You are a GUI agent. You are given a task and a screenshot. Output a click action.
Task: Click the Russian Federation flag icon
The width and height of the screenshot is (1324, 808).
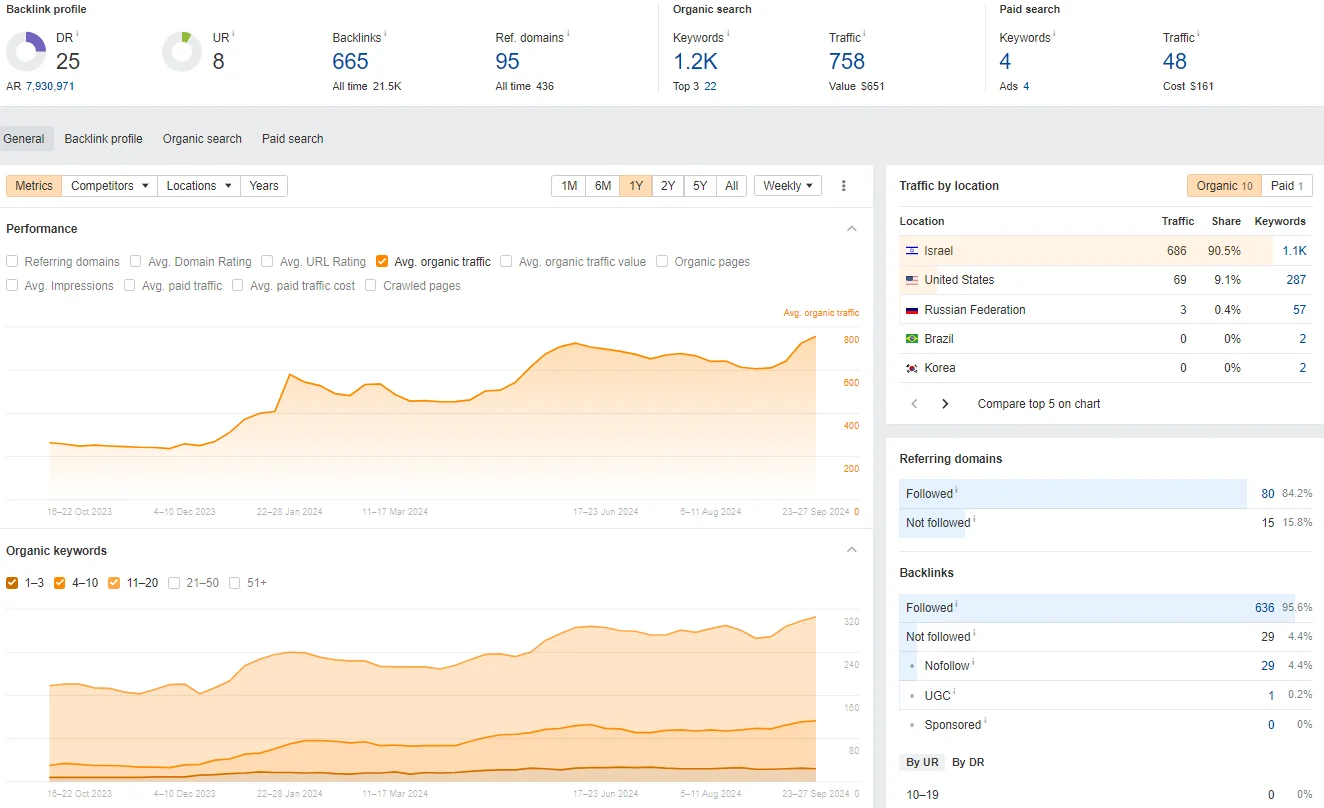coord(912,310)
